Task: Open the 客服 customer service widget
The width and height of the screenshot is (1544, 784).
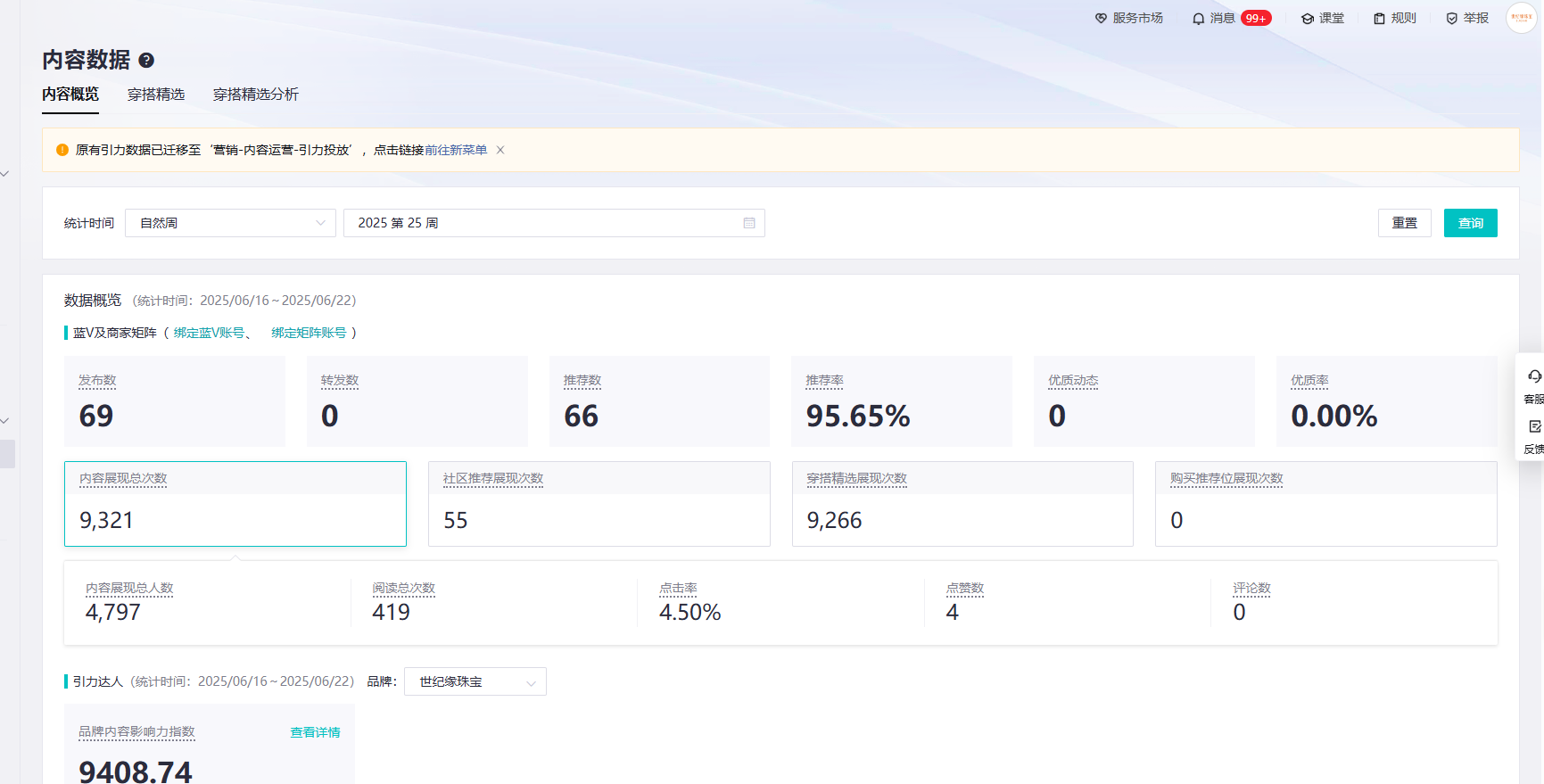Action: 1533,386
